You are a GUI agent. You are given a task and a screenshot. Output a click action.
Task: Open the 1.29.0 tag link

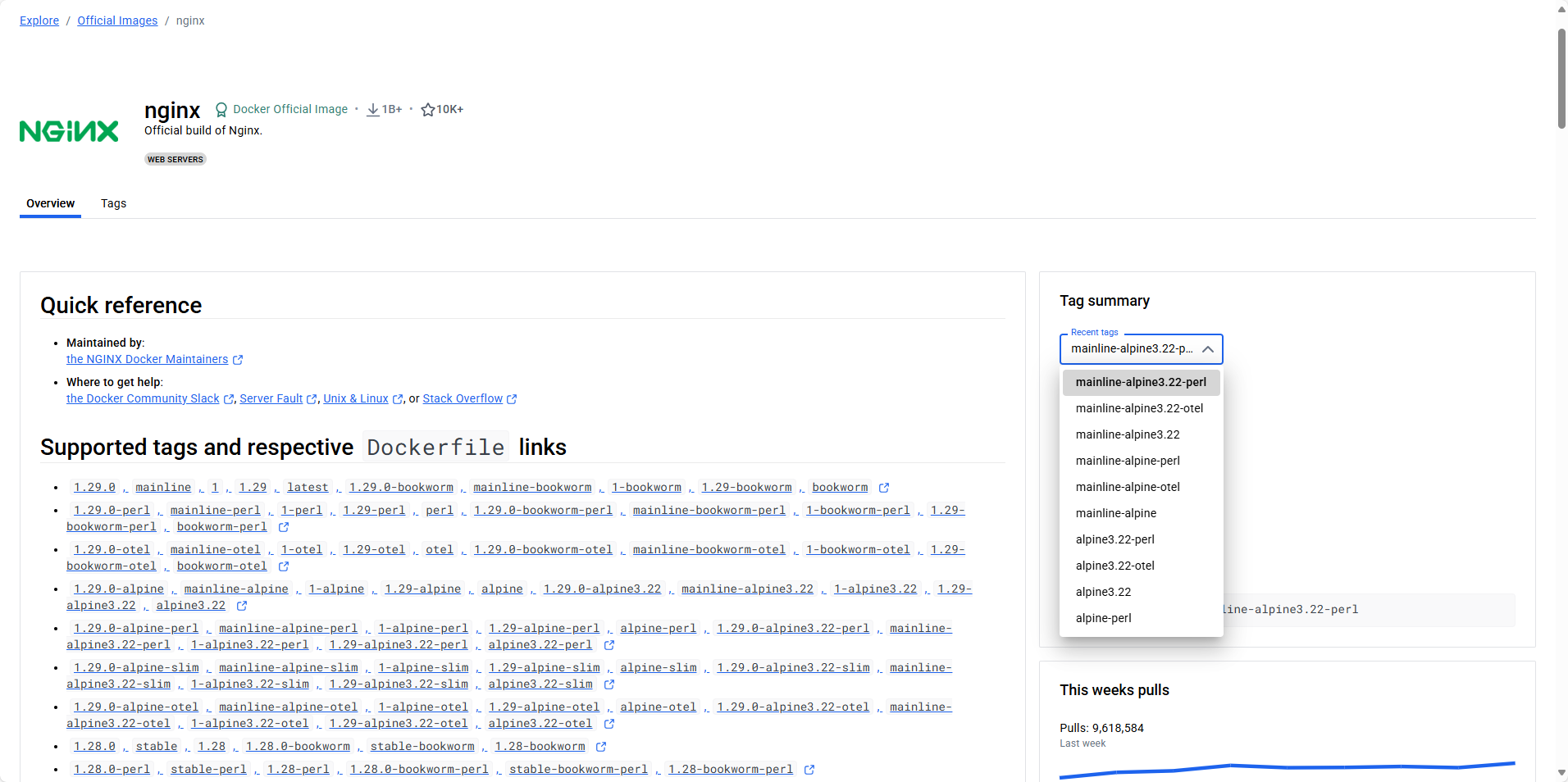(x=94, y=487)
